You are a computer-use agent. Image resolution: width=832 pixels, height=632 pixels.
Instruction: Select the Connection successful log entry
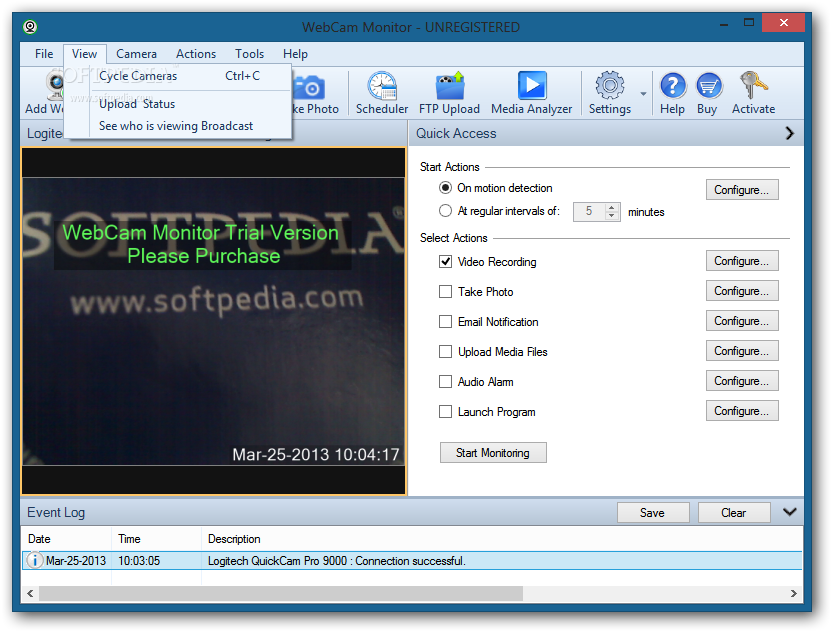tap(412, 560)
